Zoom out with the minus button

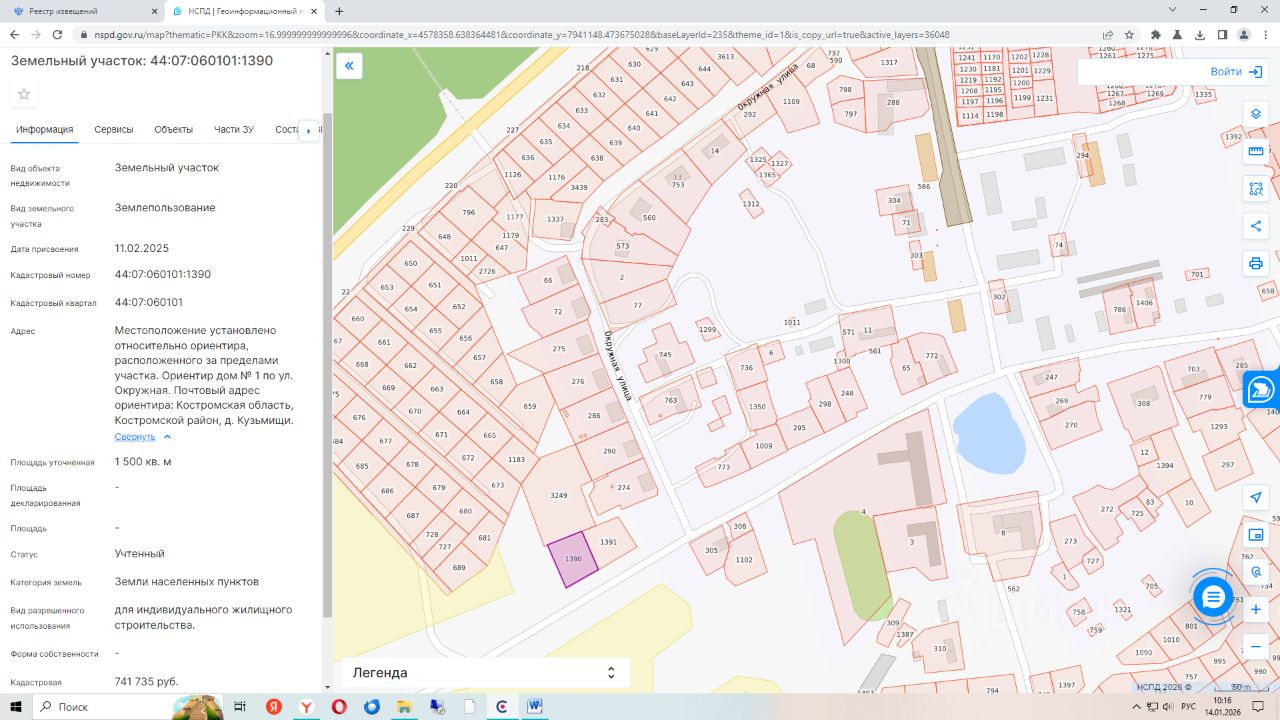click(1256, 646)
